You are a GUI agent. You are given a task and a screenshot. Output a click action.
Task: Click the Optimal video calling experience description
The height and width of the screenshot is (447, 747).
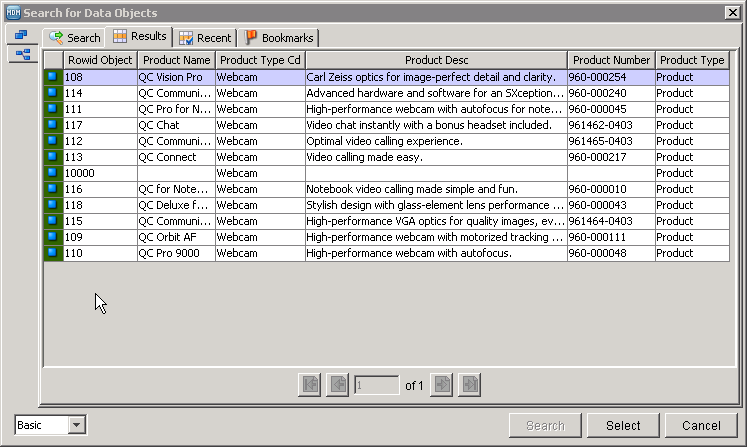point(436,142)
